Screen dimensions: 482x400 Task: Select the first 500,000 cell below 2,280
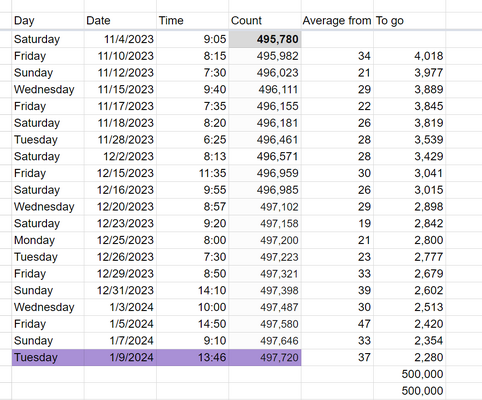click(409, 374)
